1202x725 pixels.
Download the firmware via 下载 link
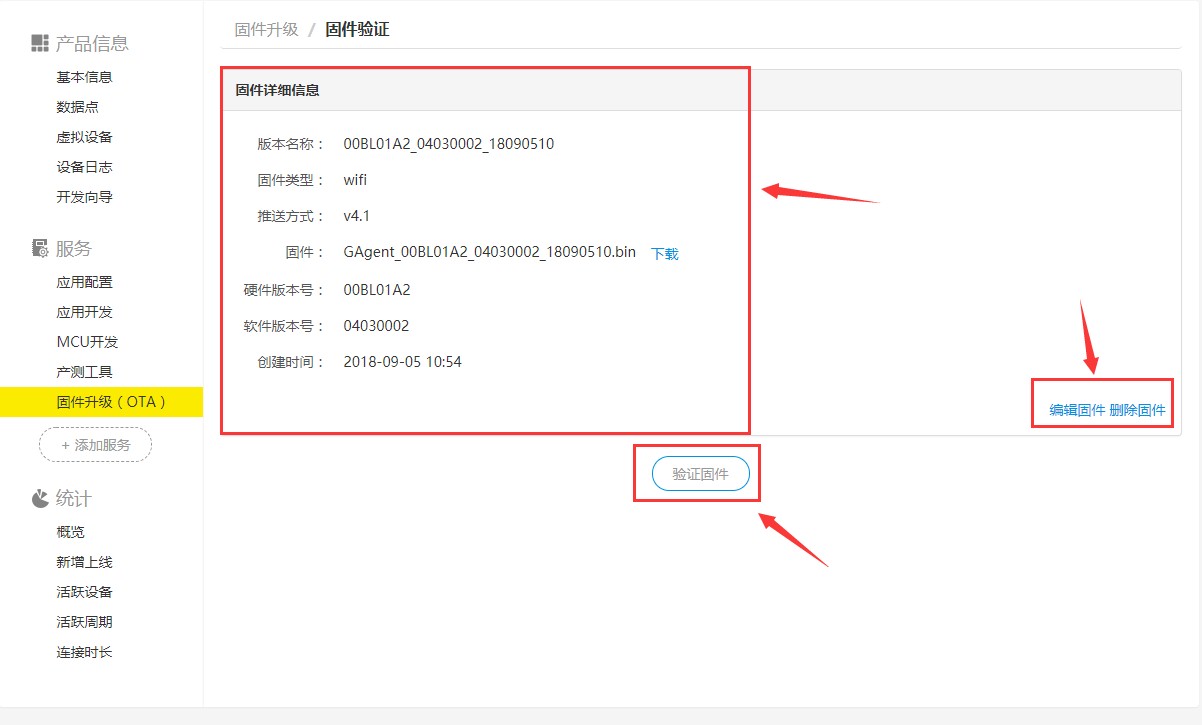pos(665,254)
